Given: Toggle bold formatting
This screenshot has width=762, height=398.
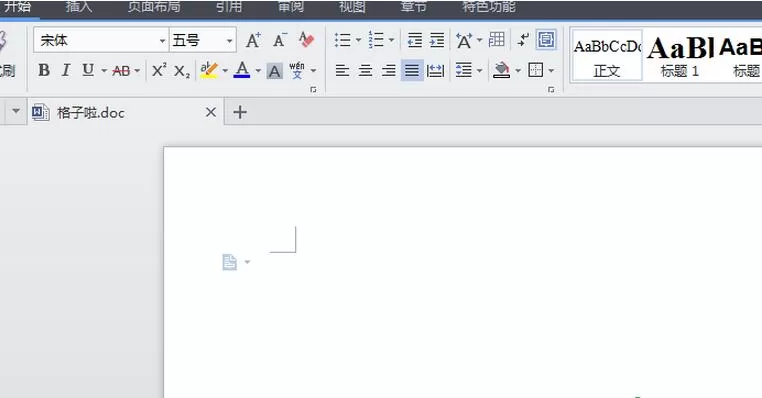Looking at the screenshot, I should pos(44,70).
